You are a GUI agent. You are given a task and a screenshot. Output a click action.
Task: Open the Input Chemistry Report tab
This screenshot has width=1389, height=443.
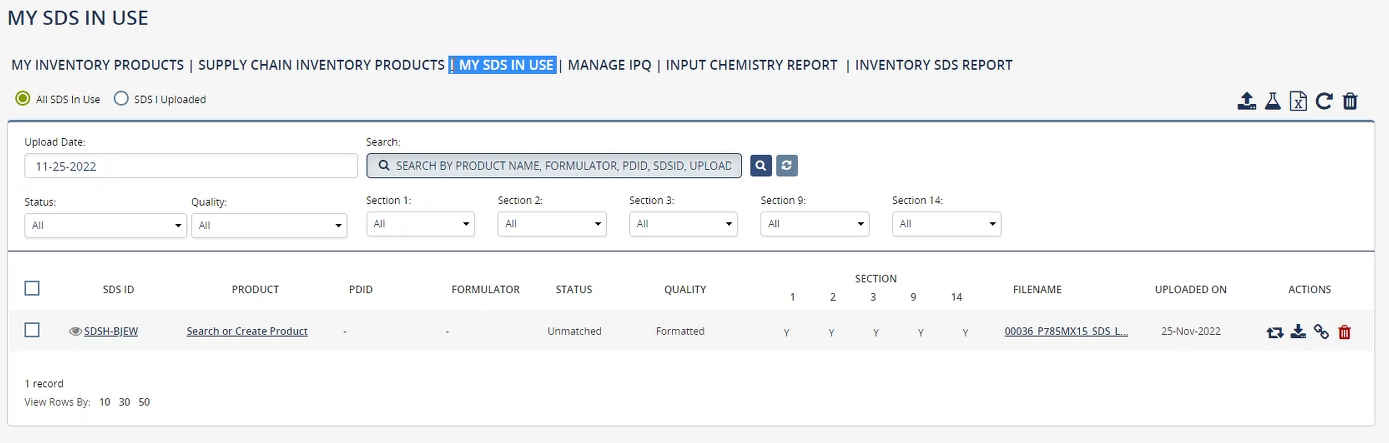[x=751, y=65]
